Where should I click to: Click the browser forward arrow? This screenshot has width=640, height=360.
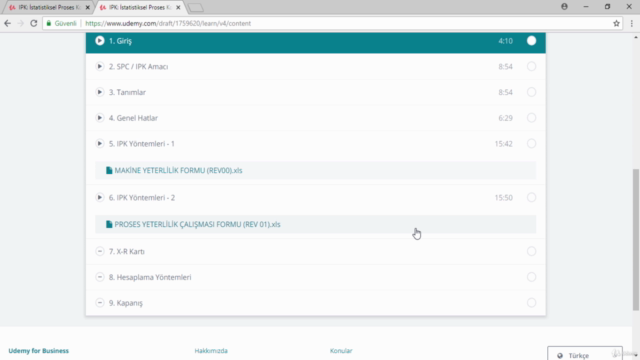(20, 23)
